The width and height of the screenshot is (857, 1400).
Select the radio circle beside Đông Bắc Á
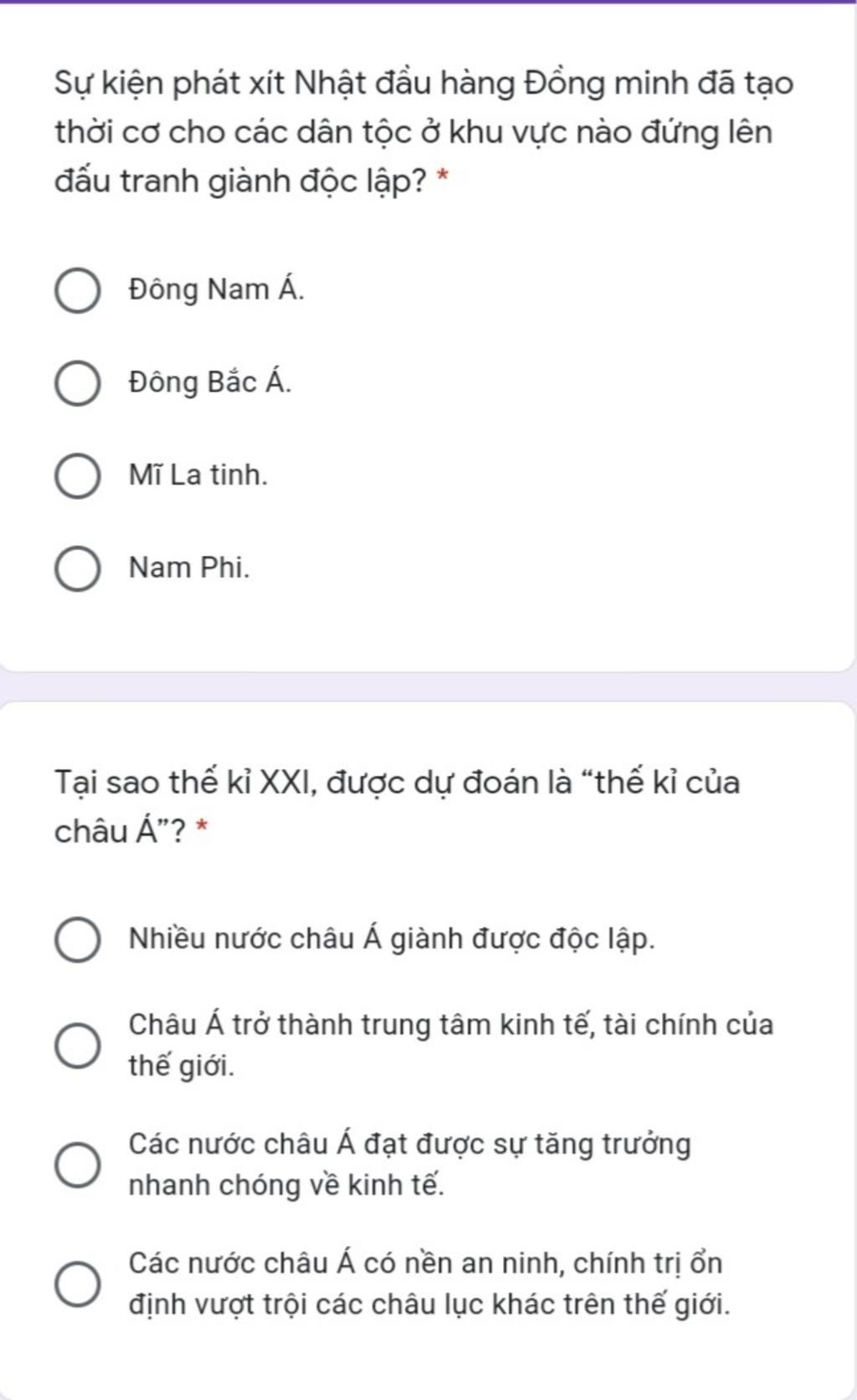pyautogui.click(x=78, y=384)
